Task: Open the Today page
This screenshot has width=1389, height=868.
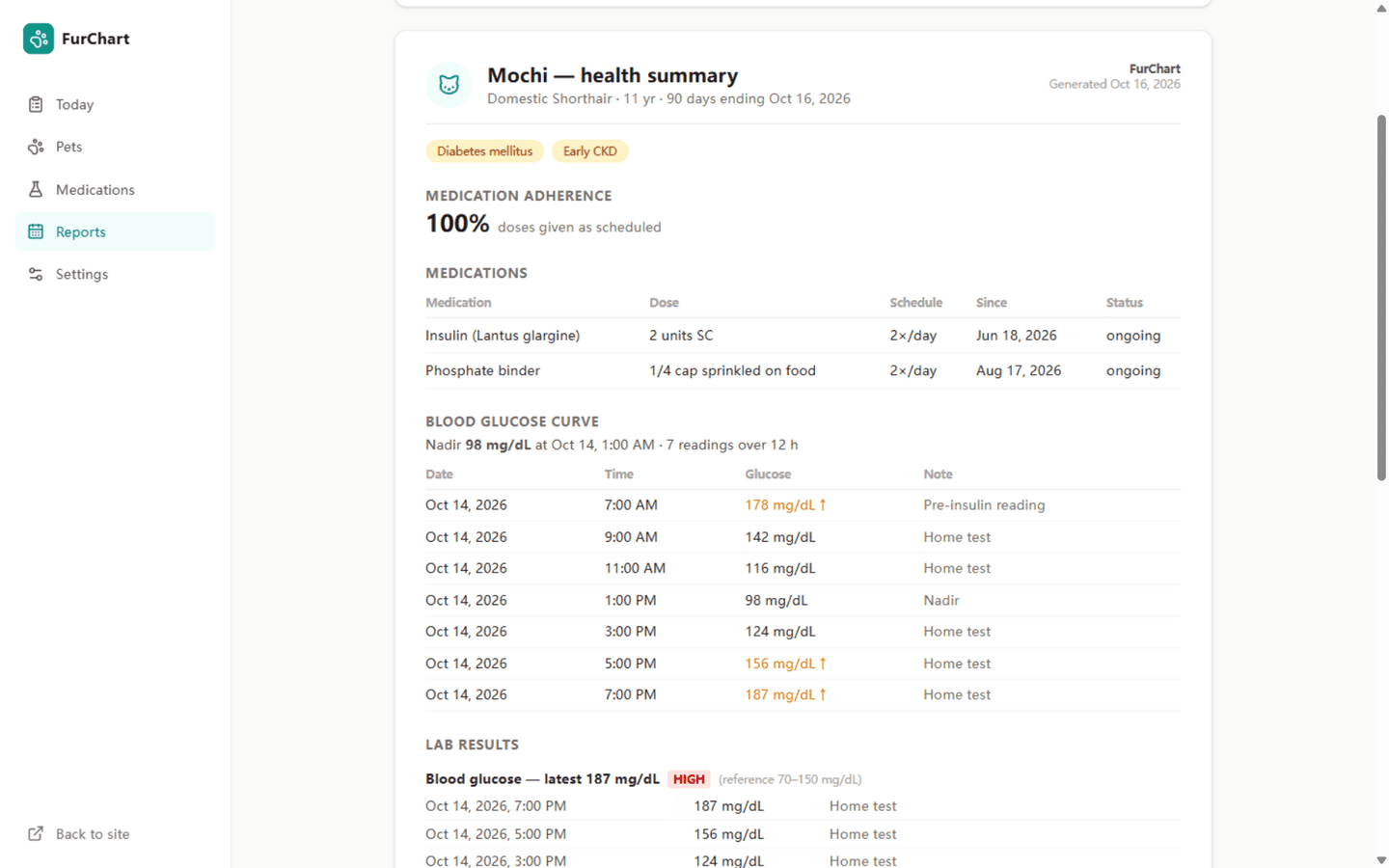Action: 115,104
